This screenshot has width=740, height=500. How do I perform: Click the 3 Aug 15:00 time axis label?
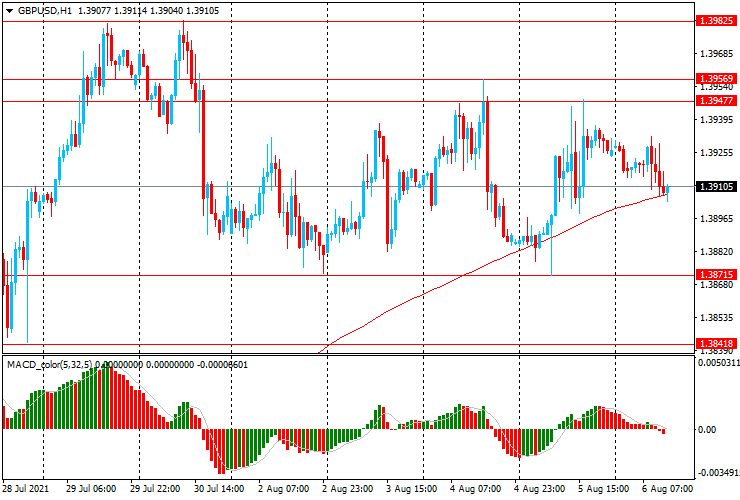412,489
